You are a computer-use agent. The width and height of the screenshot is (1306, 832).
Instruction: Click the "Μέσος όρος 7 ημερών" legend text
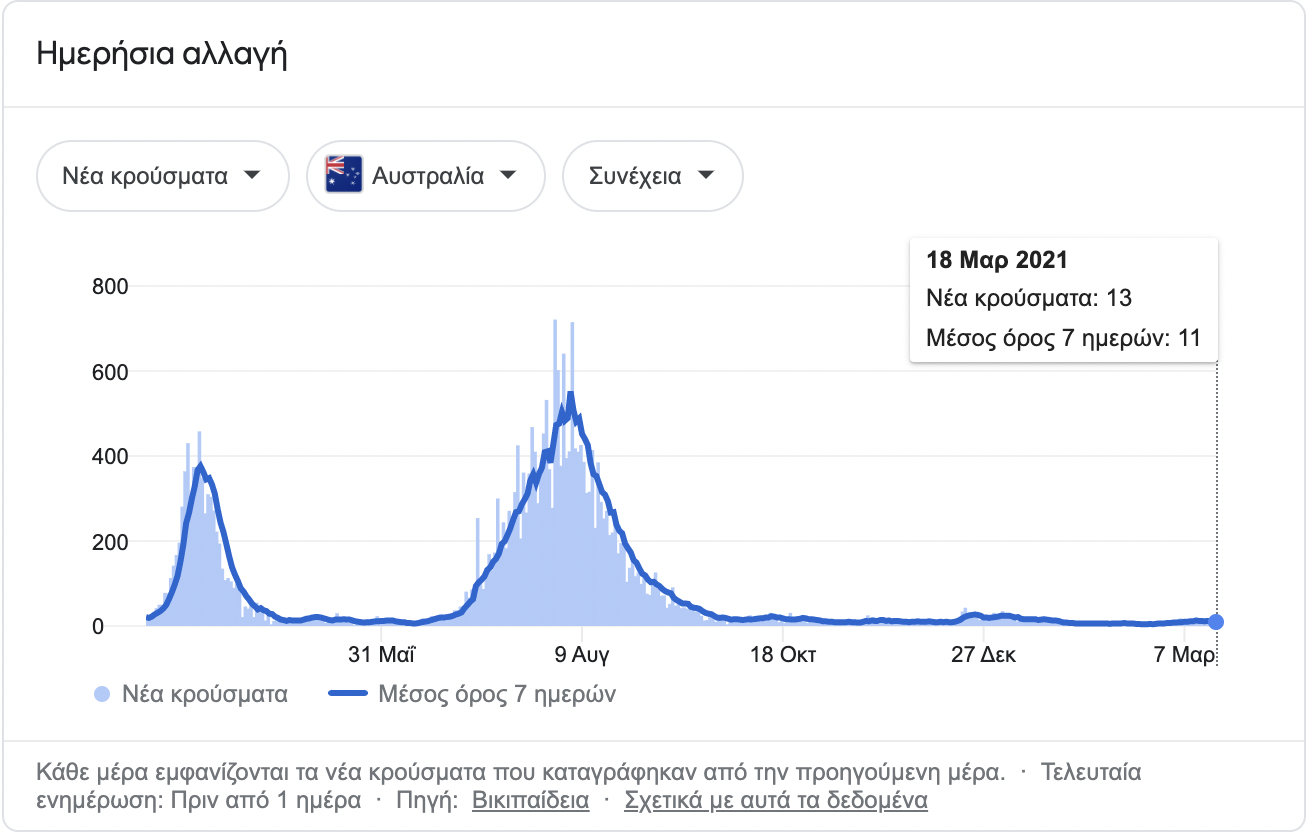click(497, 694)
